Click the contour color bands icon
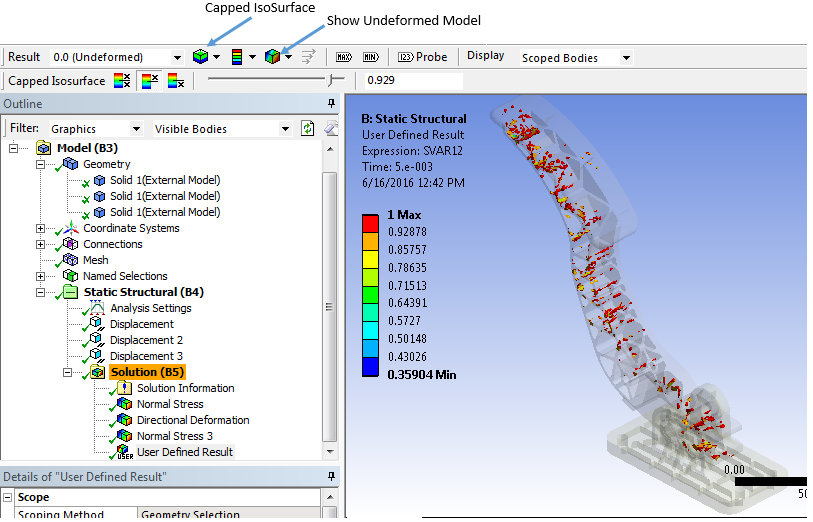Screen dimensions: 813x522 237,57
